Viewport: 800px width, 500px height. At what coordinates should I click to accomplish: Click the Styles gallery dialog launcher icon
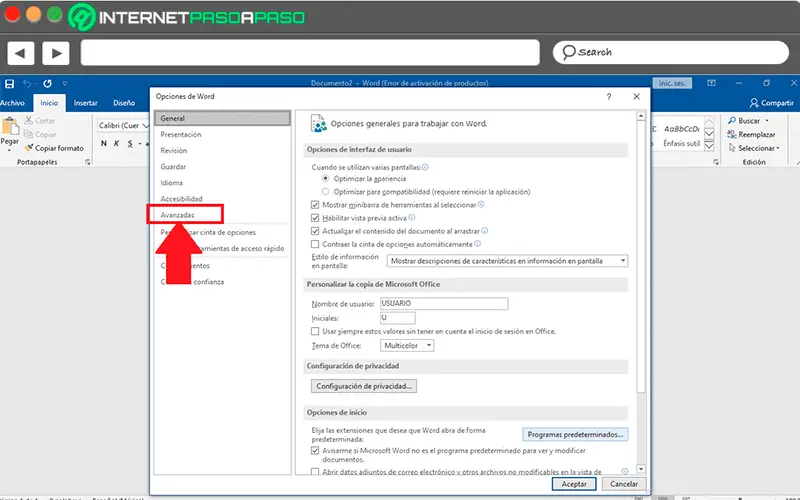[x=716, y=162]
